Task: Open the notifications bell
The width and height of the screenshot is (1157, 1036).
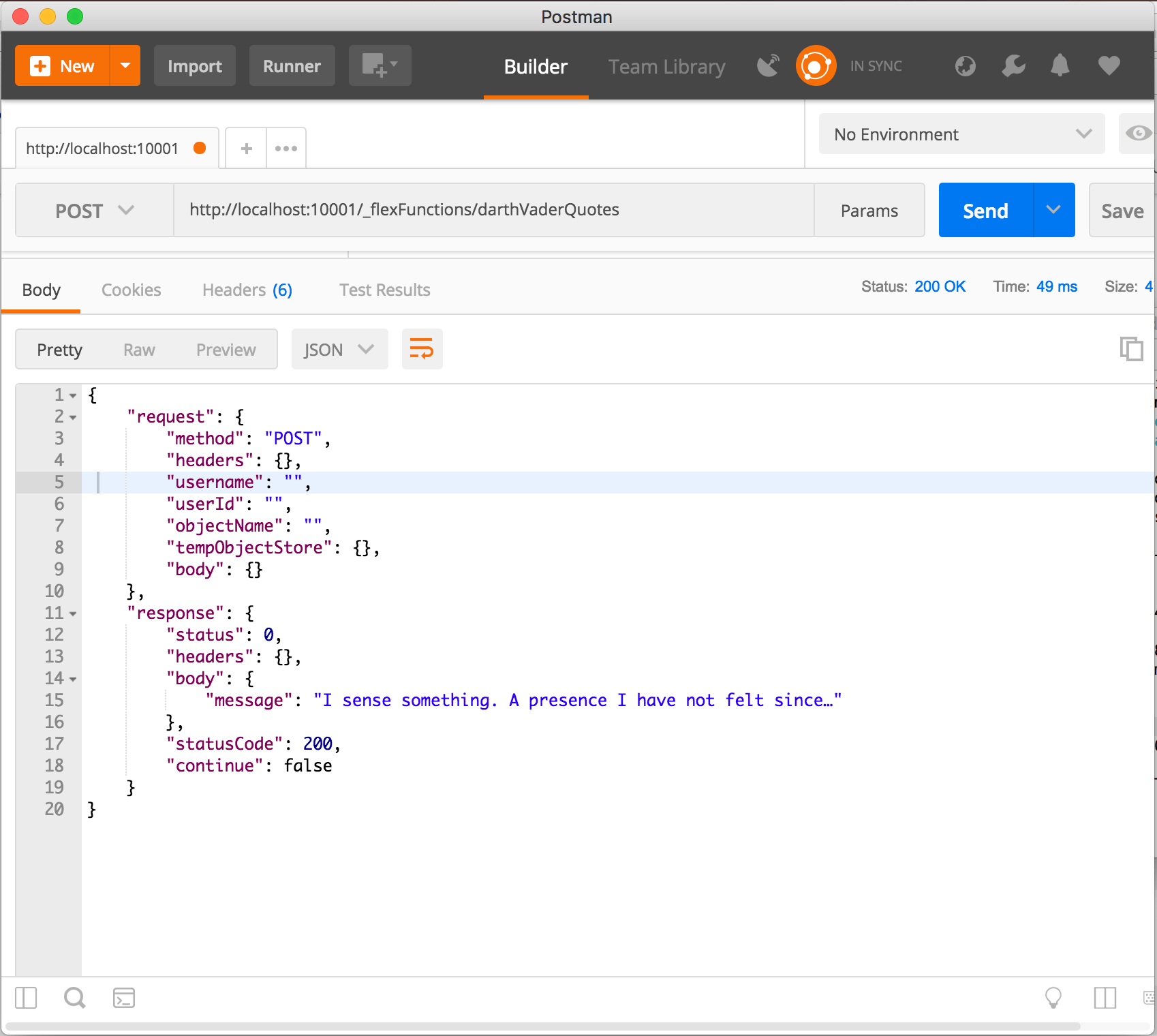Action: click(1060, 66)
